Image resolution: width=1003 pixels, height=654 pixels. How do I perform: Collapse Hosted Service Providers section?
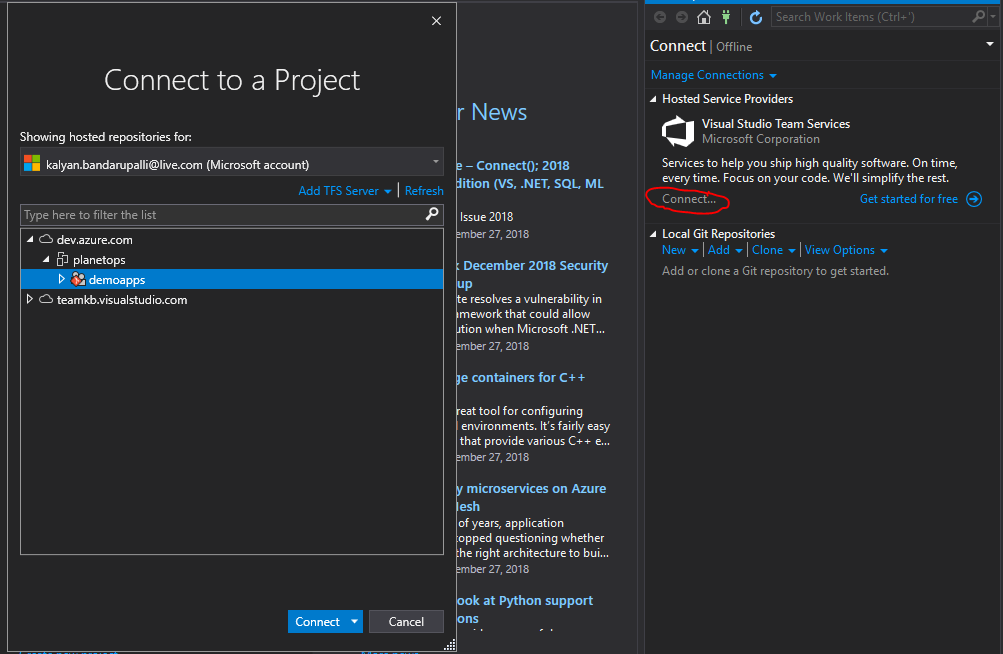pyautogui.click(x=653, y=99)
